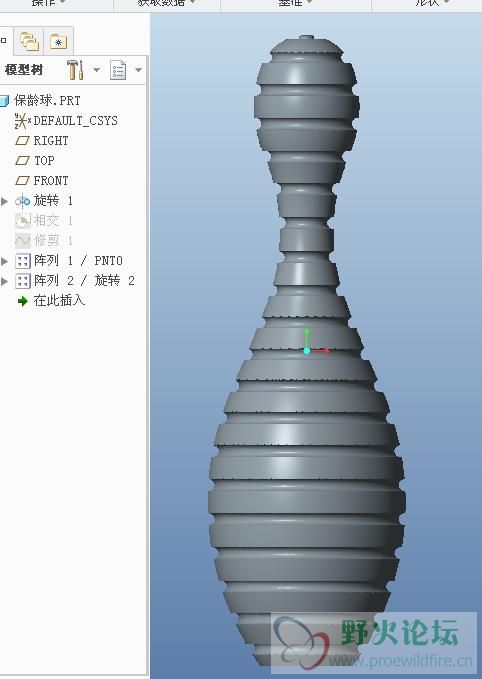Screen dimensions: 482x679
Task: Expand the 阵列 1 / PNT0 pattern
Action: [4, 261]
